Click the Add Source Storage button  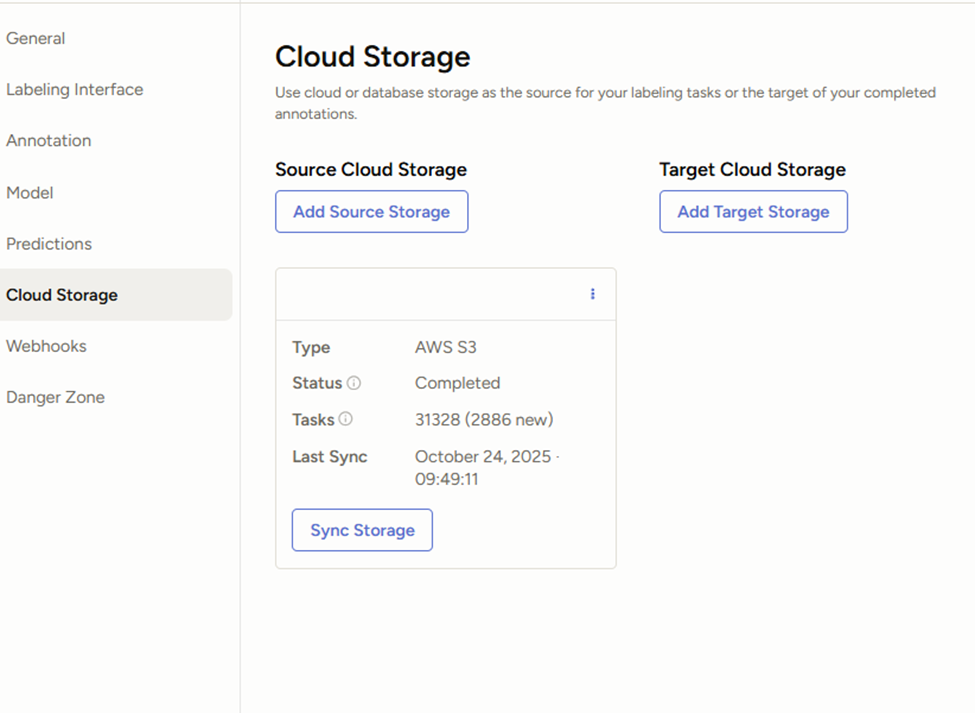pos(371,211)
